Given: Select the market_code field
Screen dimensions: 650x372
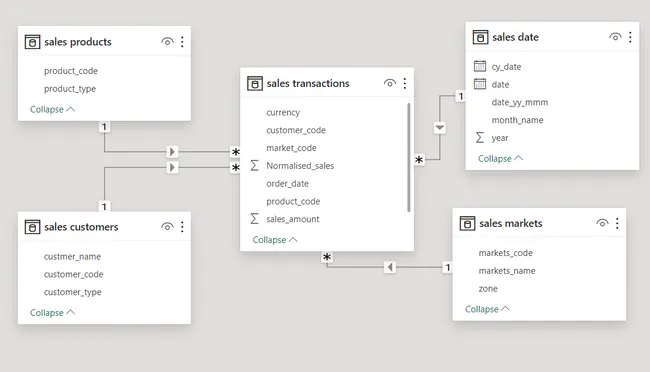Looking at the screenshot, I should coord(291,148).
